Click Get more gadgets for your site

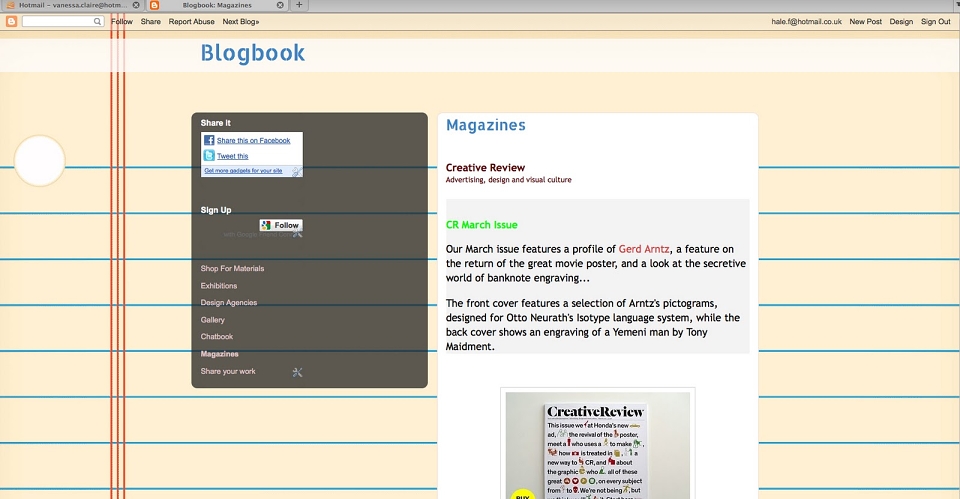click(243, 171)
